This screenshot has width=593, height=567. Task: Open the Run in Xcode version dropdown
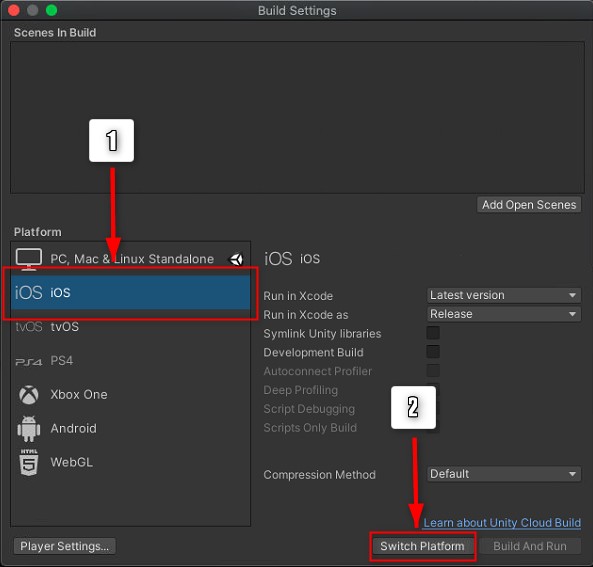[504, 295]
